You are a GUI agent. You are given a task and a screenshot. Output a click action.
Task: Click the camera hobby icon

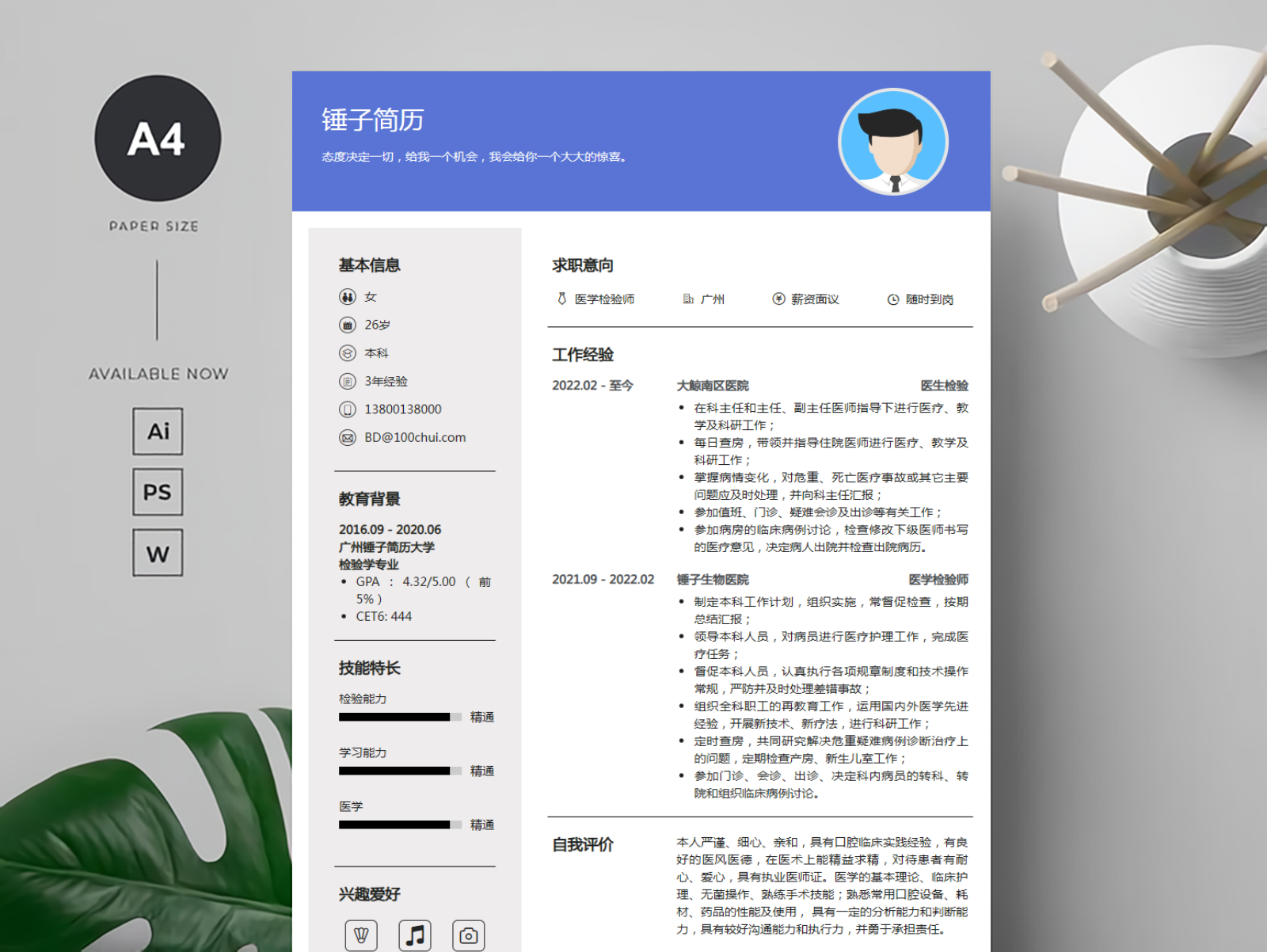[x=469, y=935]
